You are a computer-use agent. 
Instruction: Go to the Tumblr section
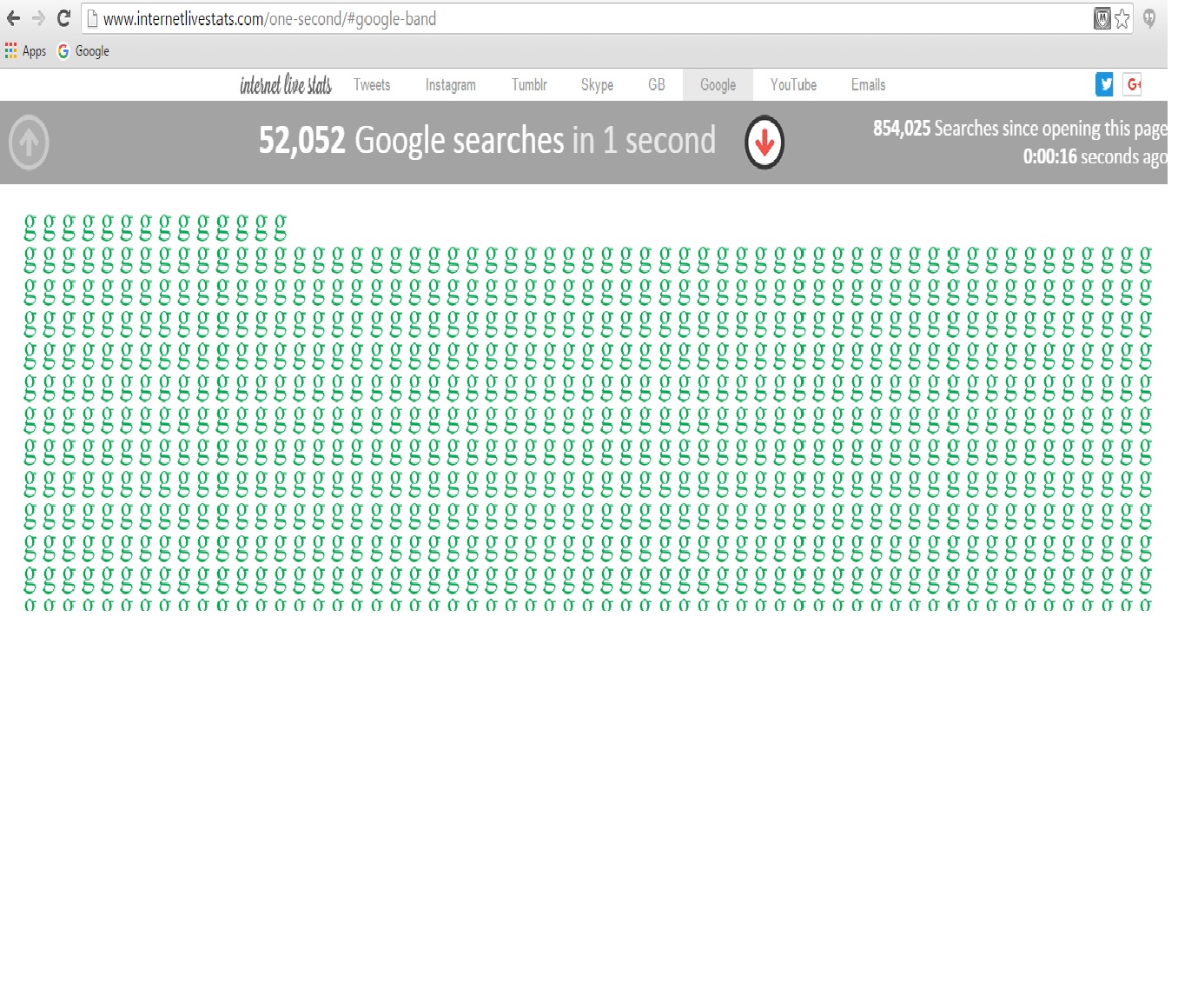[529, 85]
